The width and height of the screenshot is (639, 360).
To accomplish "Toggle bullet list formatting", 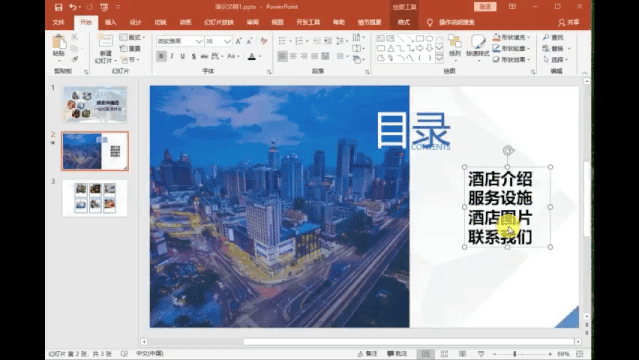I will (282, 41).
